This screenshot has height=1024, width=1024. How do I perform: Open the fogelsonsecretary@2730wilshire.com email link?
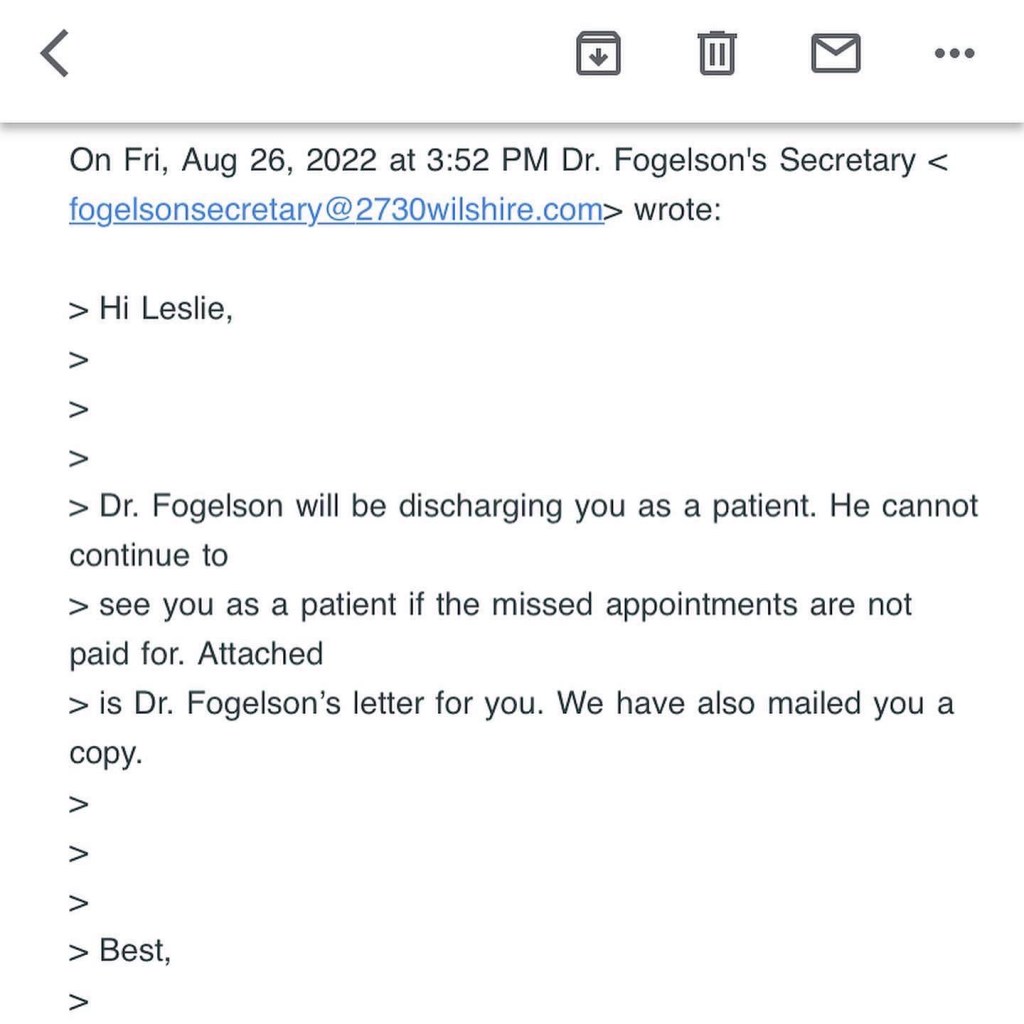pyautogui.click(x=336, y=211)
